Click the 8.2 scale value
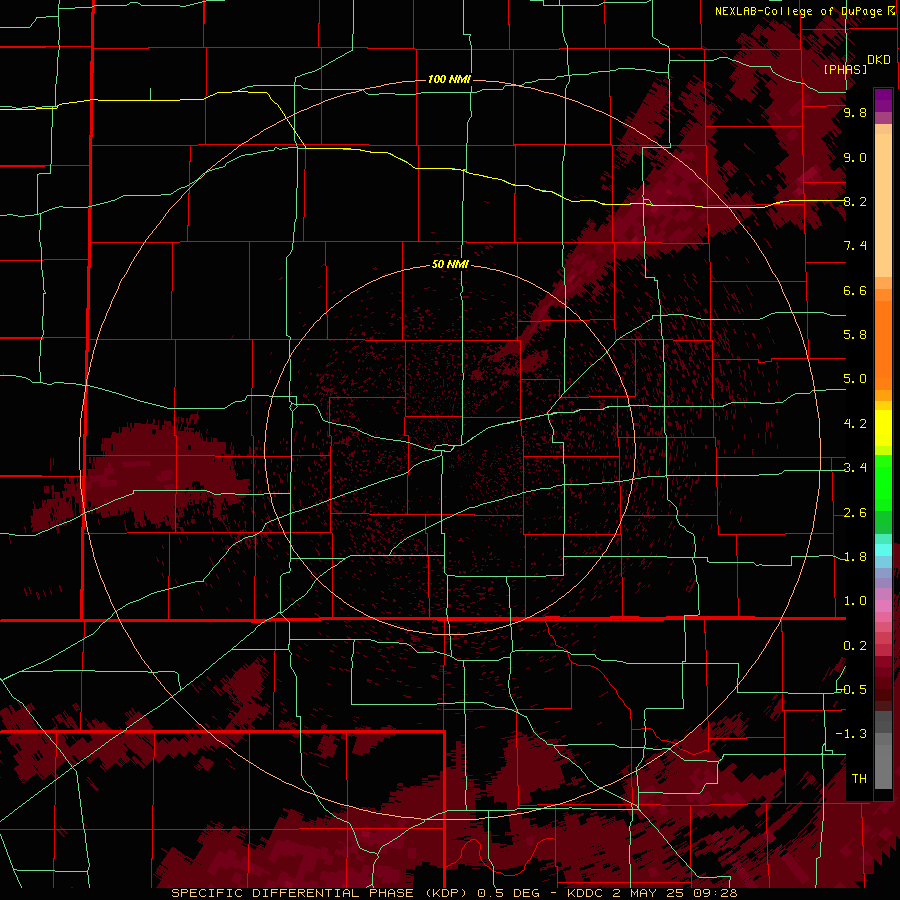Screen dimensions: 900x900 coord(855,201)
